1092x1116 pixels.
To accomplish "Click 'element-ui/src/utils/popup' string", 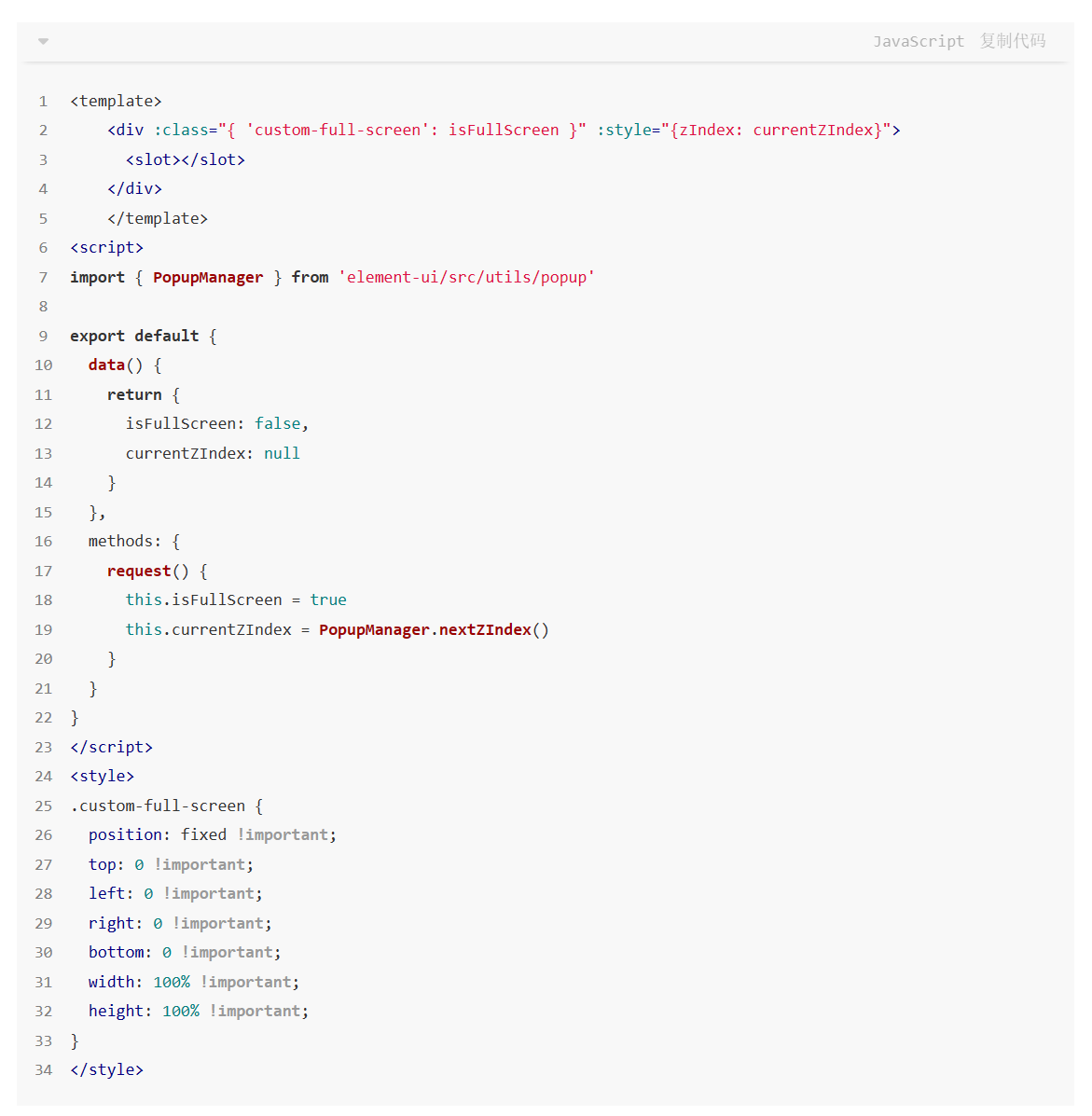I will click(466, 278).
